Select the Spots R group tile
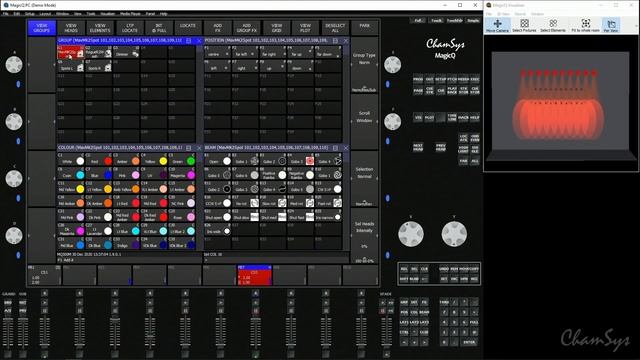640x360 pixels. 98,67
